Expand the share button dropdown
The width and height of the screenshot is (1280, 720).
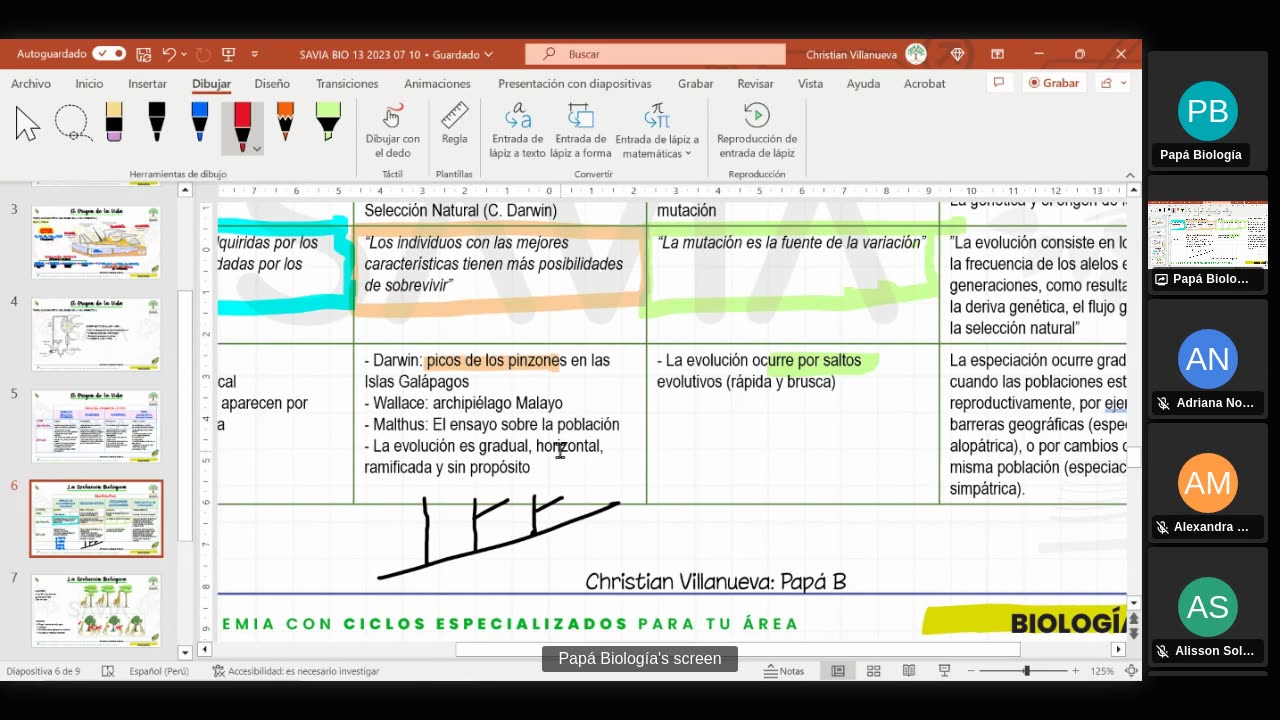coord(1124,83)
